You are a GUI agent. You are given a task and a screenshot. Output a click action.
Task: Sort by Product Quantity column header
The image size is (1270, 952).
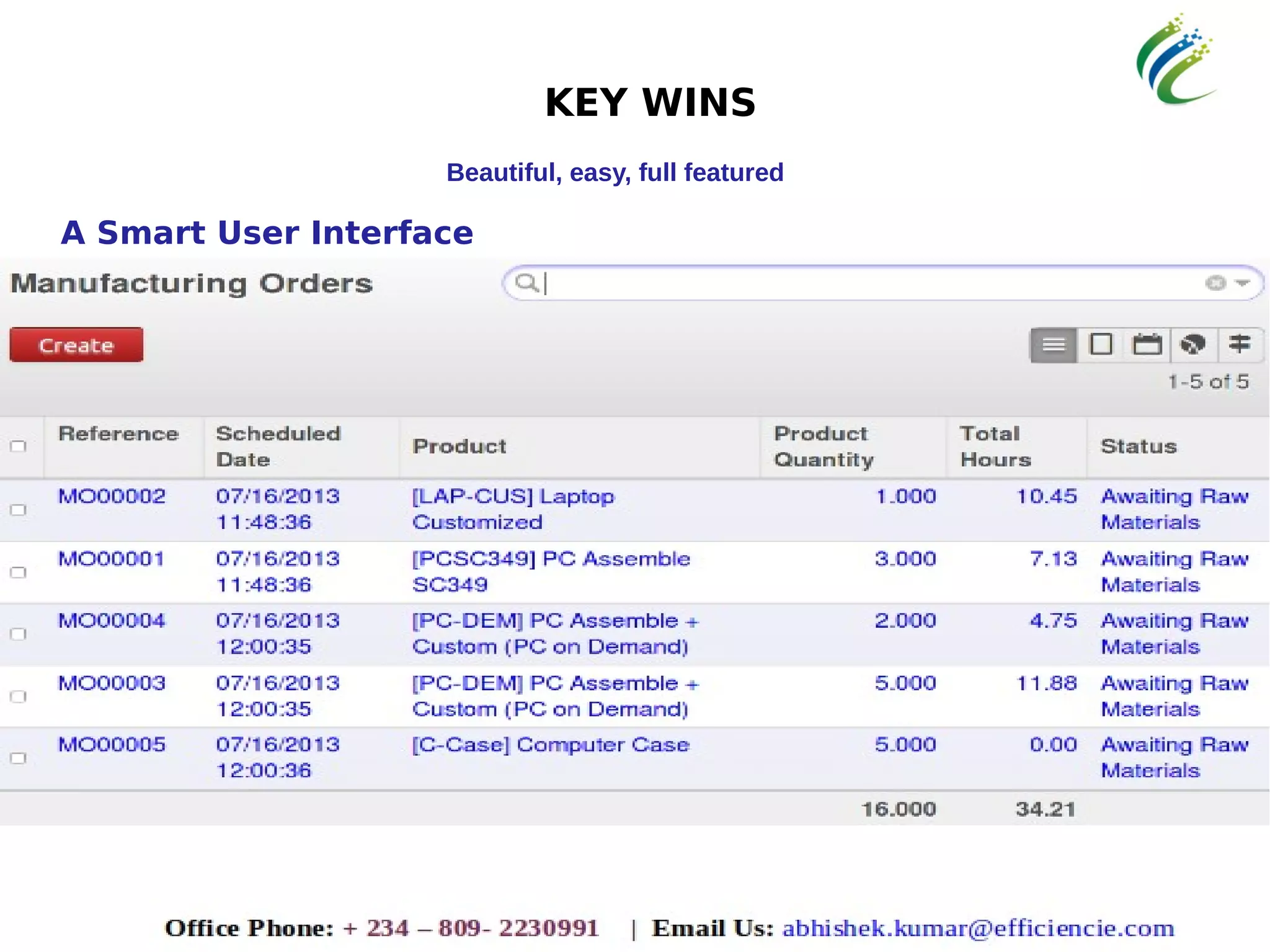pyautogui.click(x=824, y=447)
